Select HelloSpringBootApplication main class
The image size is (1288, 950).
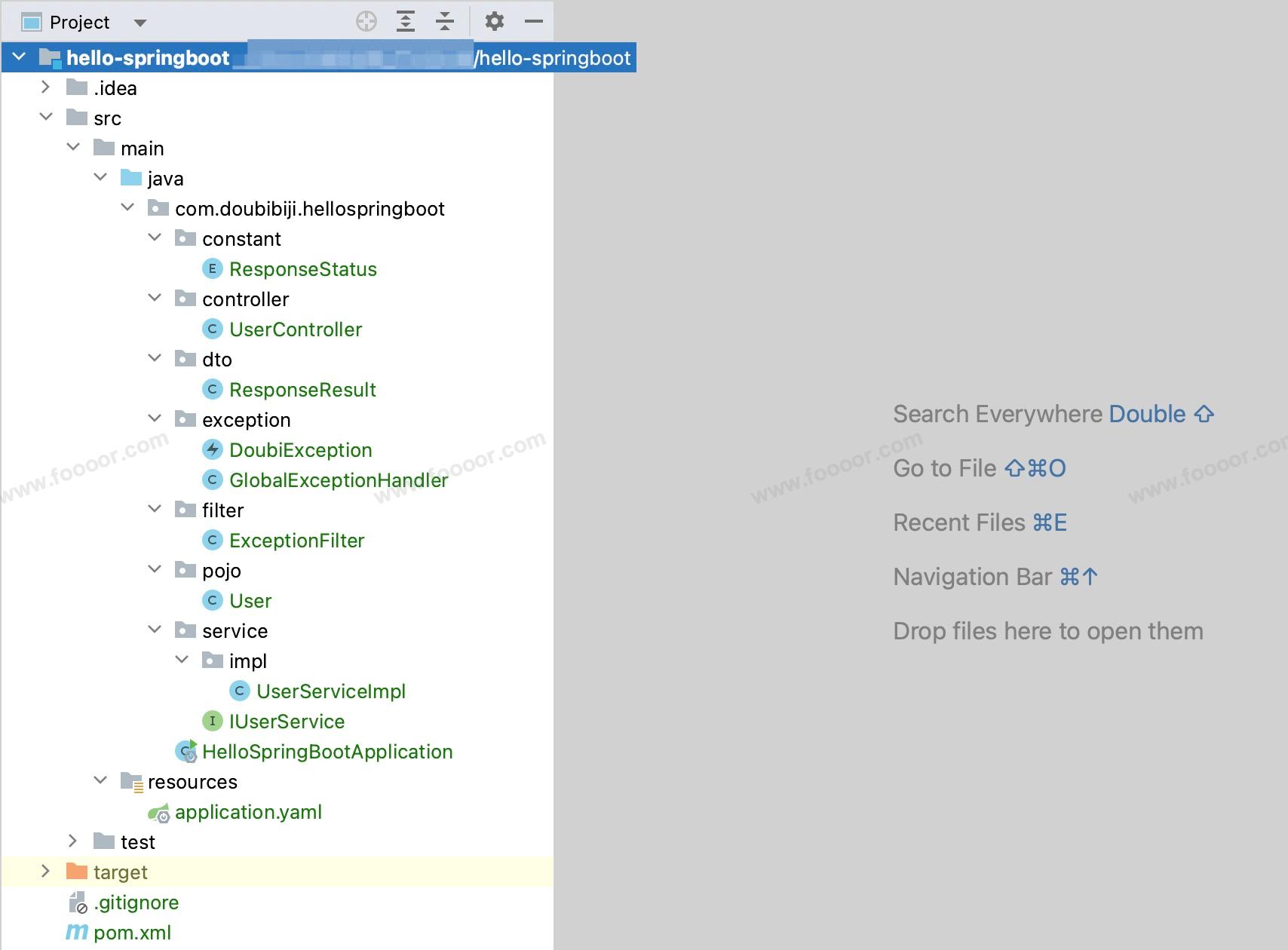(327, 752)
